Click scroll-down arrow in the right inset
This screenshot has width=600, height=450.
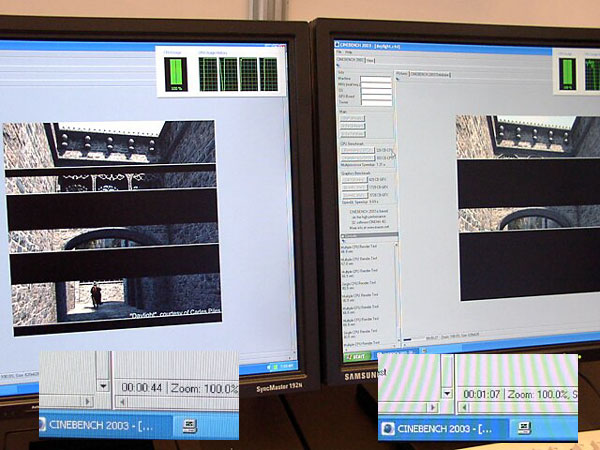[x=447, y=393]
